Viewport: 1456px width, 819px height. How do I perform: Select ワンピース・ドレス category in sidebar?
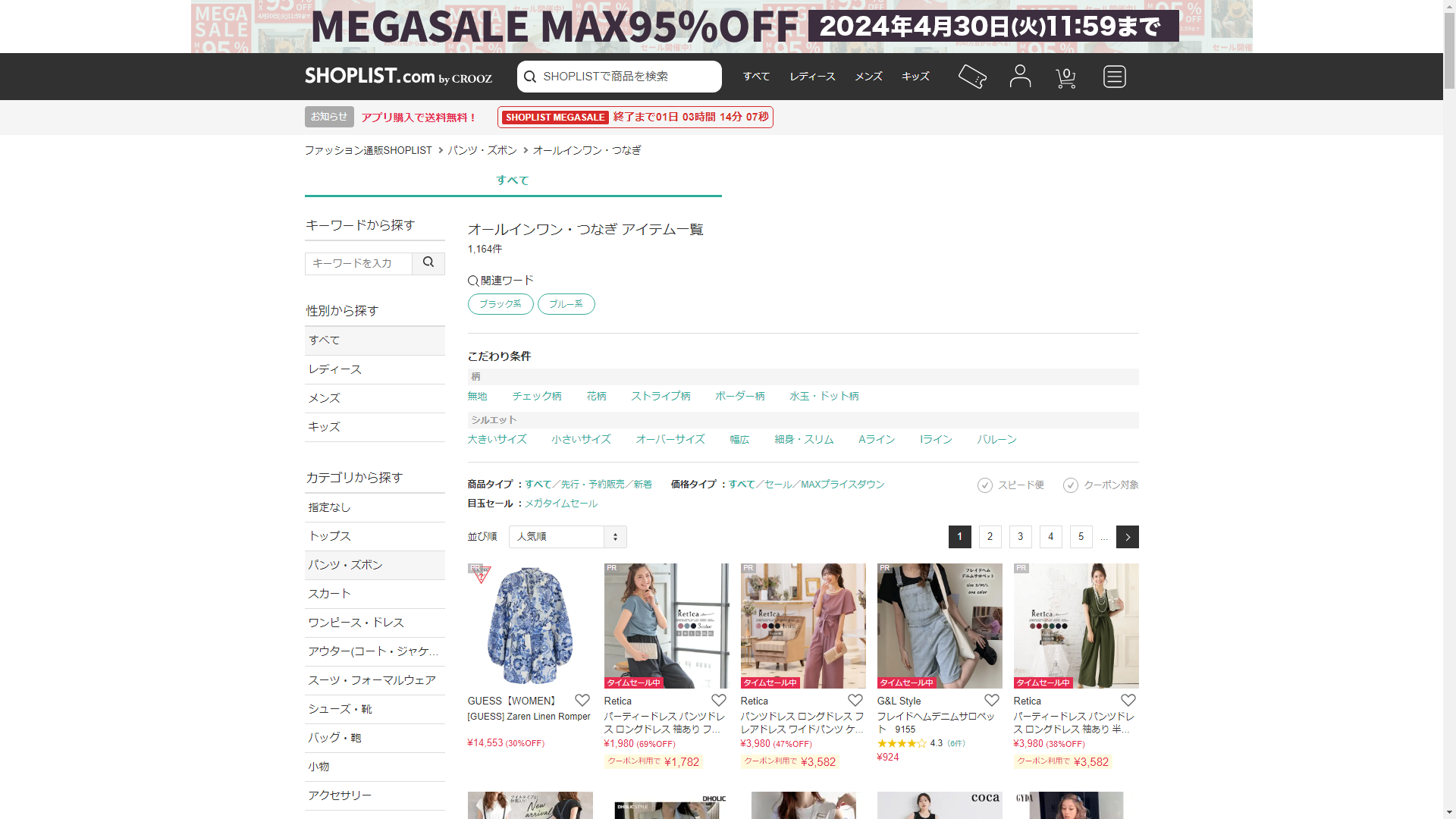(356, 623)
